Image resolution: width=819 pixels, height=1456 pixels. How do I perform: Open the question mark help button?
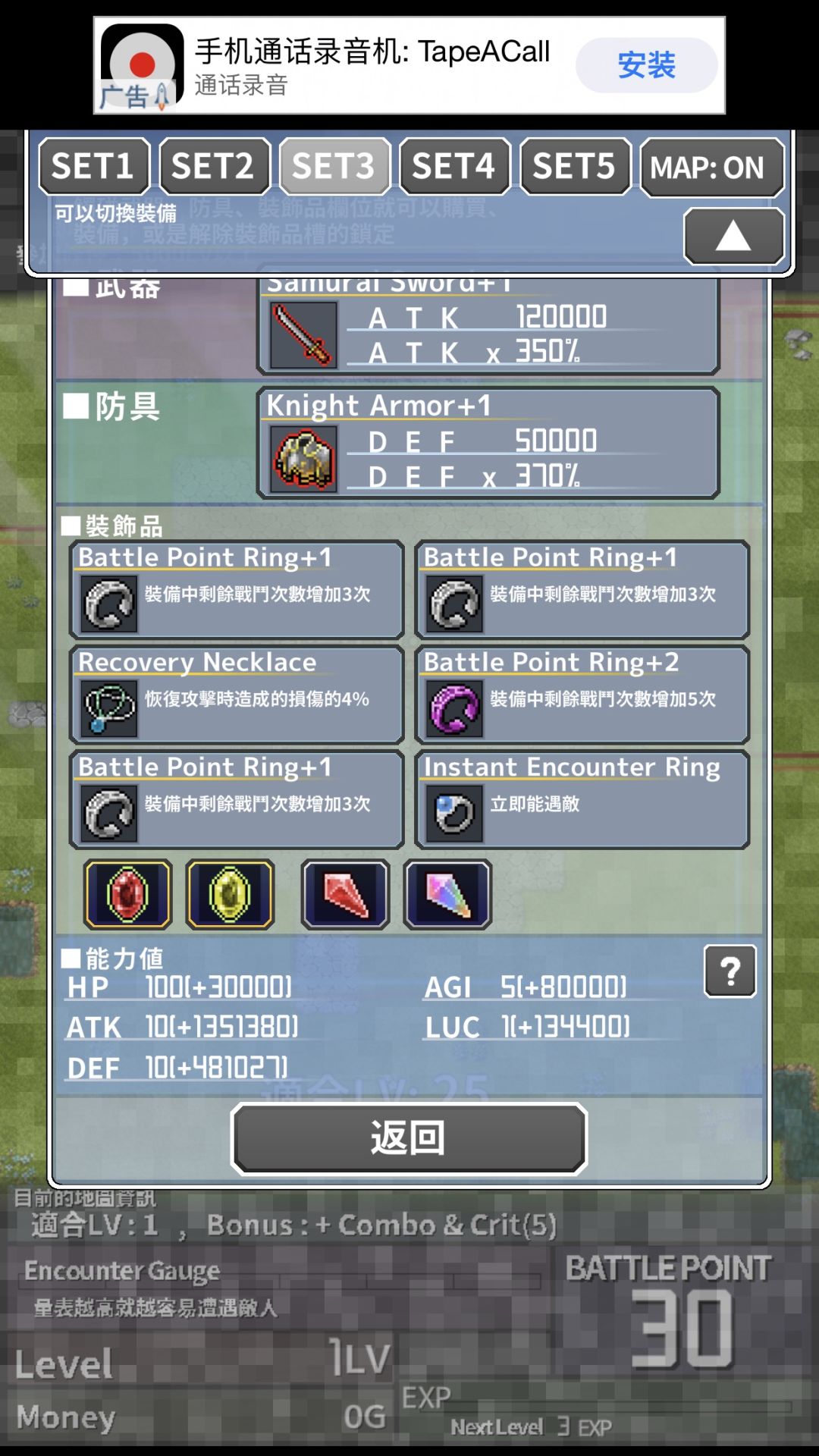coord(730,971)
